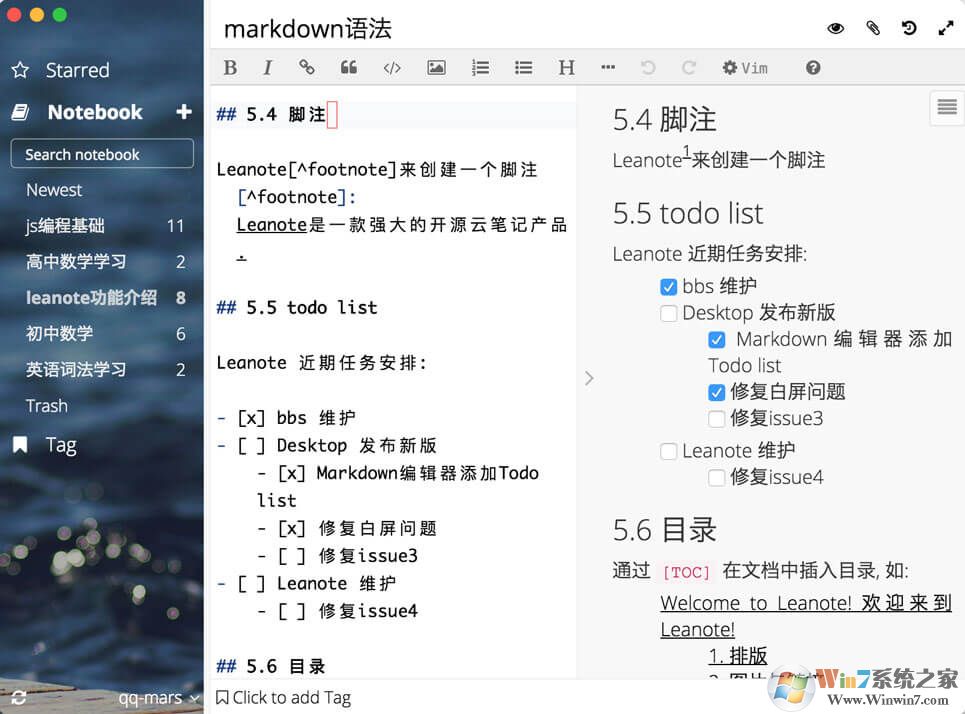Image resolution: width=965 pixels, height=714 pixels.
Task: Open the Trash folder
Action: point(47,406)
